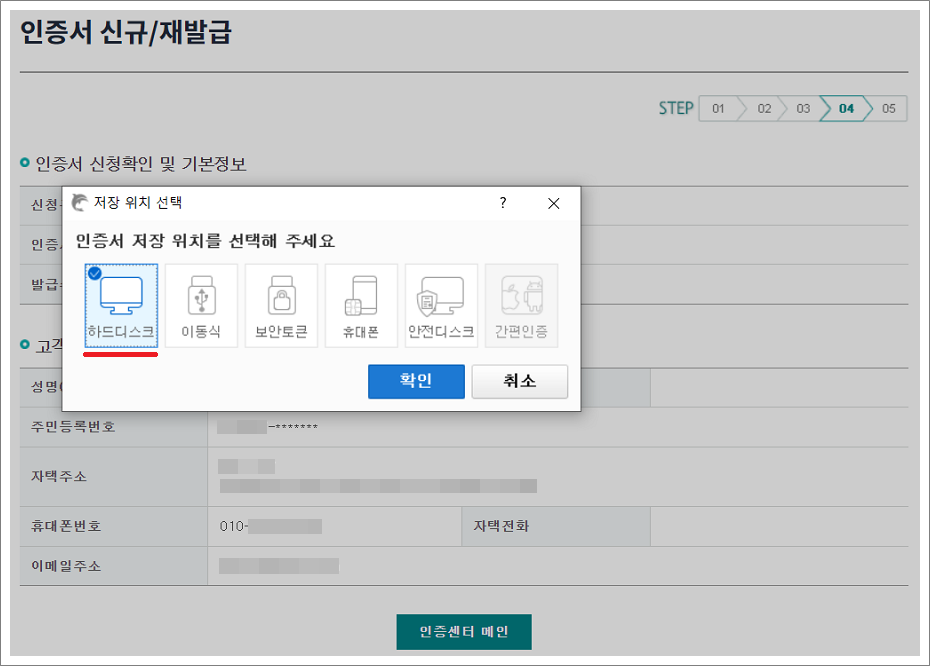Open the dialog question mark help icon
This screenshot has width=930, height=666.
pyautogui.click(x=503, y=203)
